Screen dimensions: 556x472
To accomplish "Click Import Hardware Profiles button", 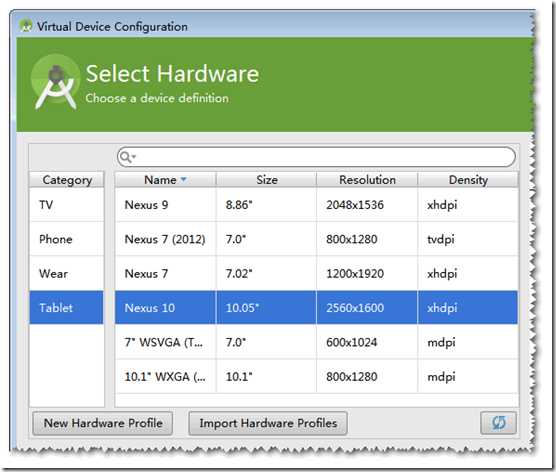I will coord(268,423).
